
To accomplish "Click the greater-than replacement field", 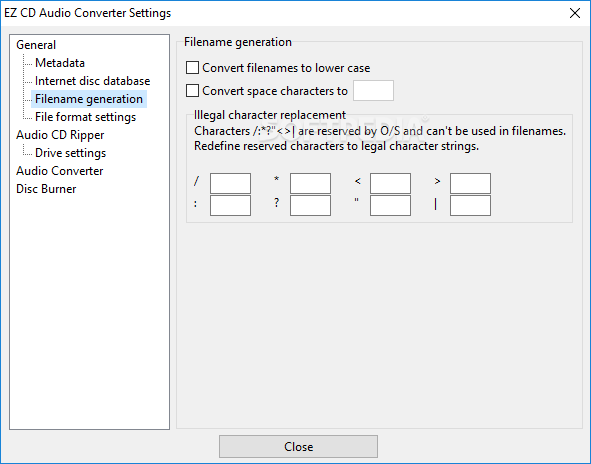I will pos(470,183).
